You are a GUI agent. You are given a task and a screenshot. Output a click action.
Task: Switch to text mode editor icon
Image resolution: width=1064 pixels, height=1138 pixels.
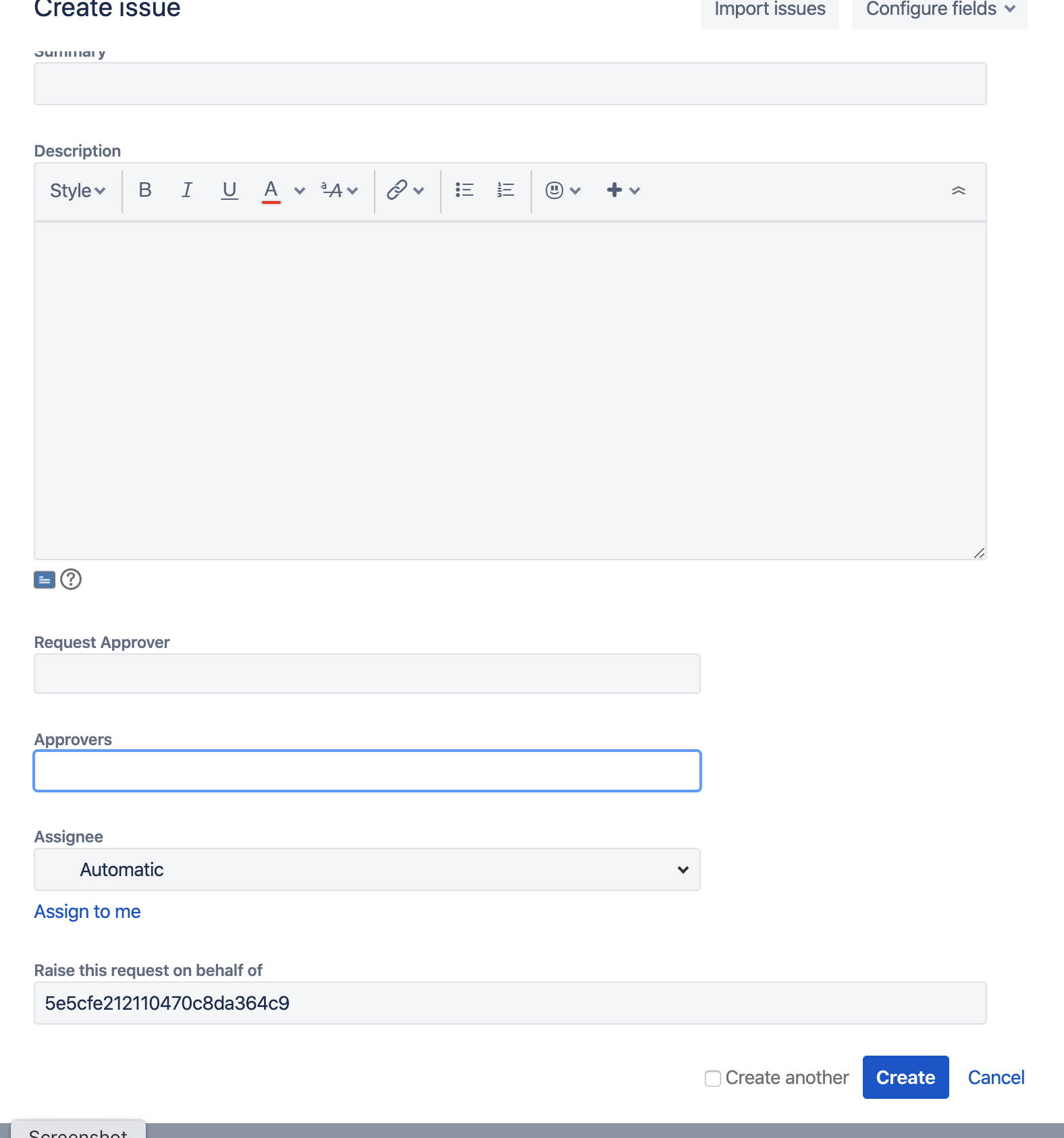tap(45, 580)
